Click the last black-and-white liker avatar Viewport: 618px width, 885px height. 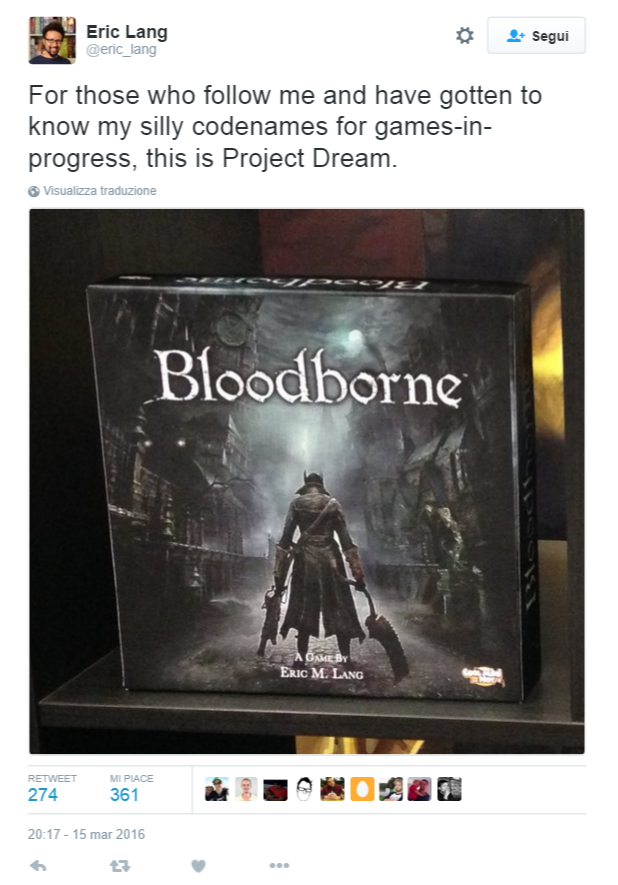[x=449, y=789]
